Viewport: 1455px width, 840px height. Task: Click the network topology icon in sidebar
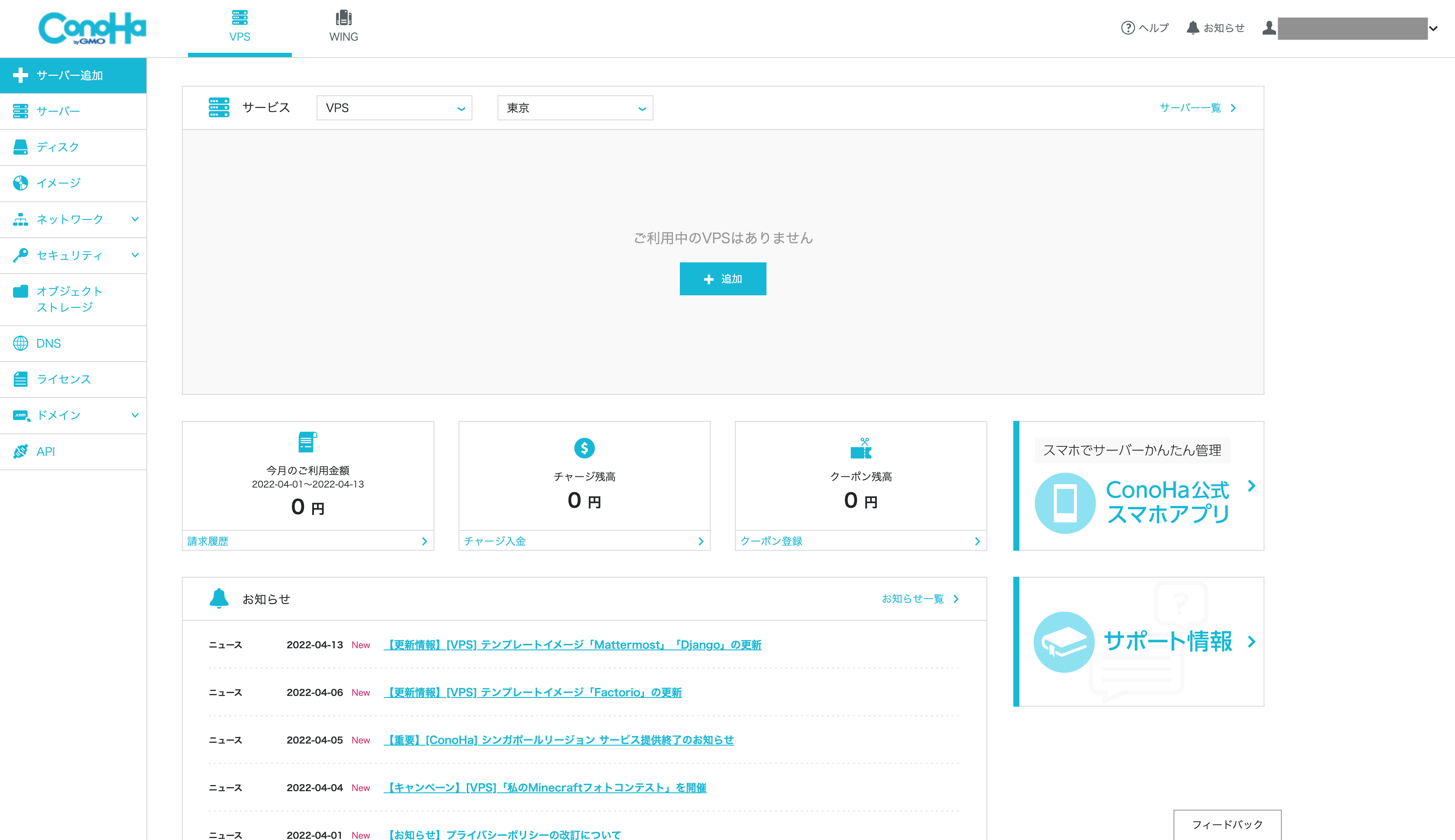point(20,219)
